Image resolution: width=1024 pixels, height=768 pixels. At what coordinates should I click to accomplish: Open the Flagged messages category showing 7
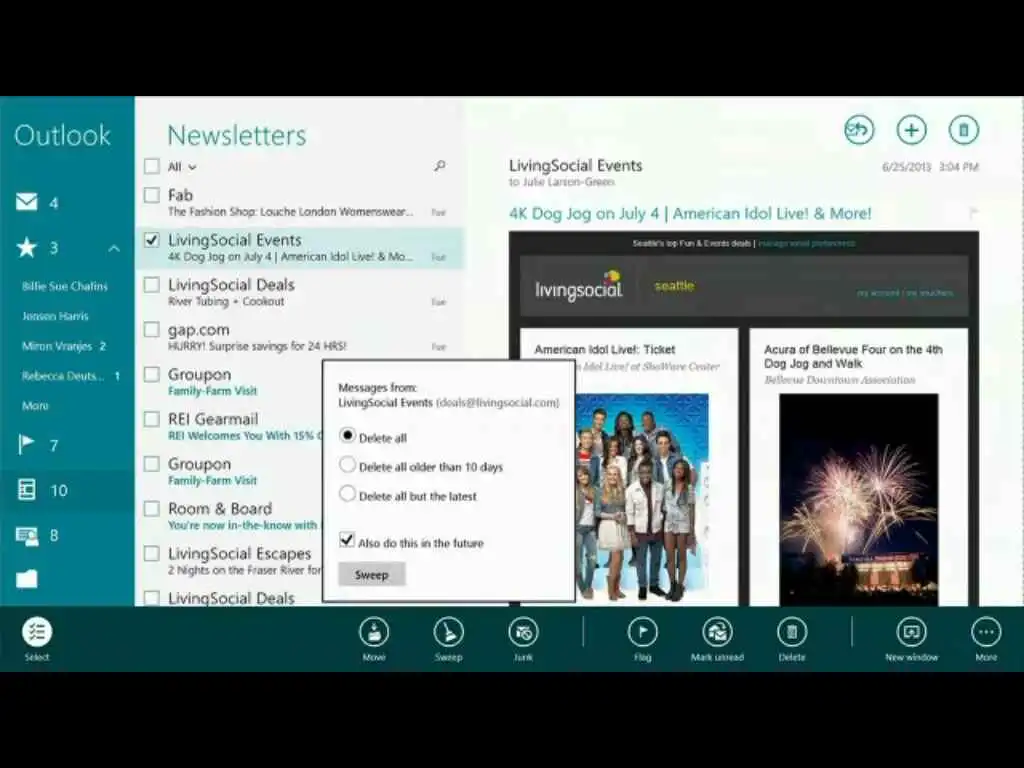(x=26, y=445)
